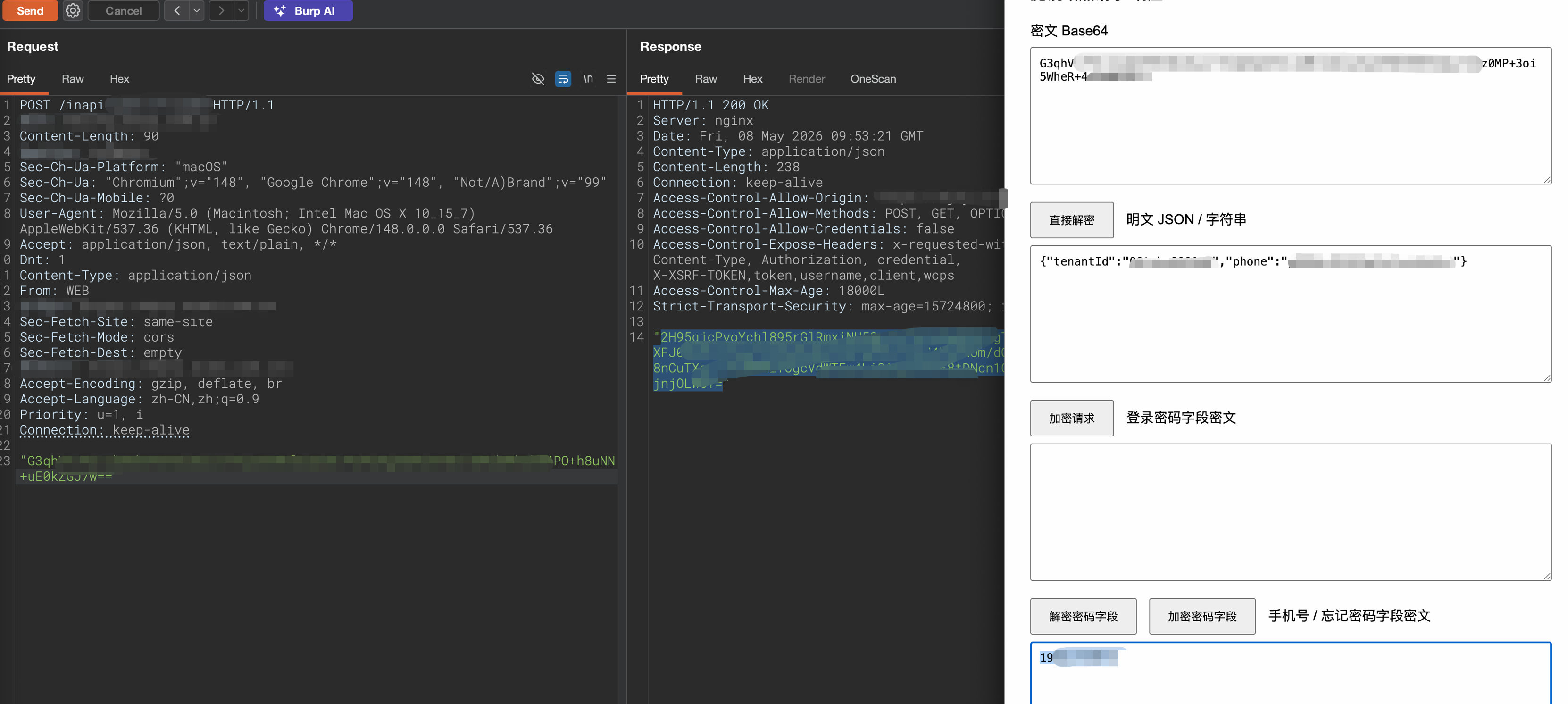Click the response Date header line

[x=788, y=136]
